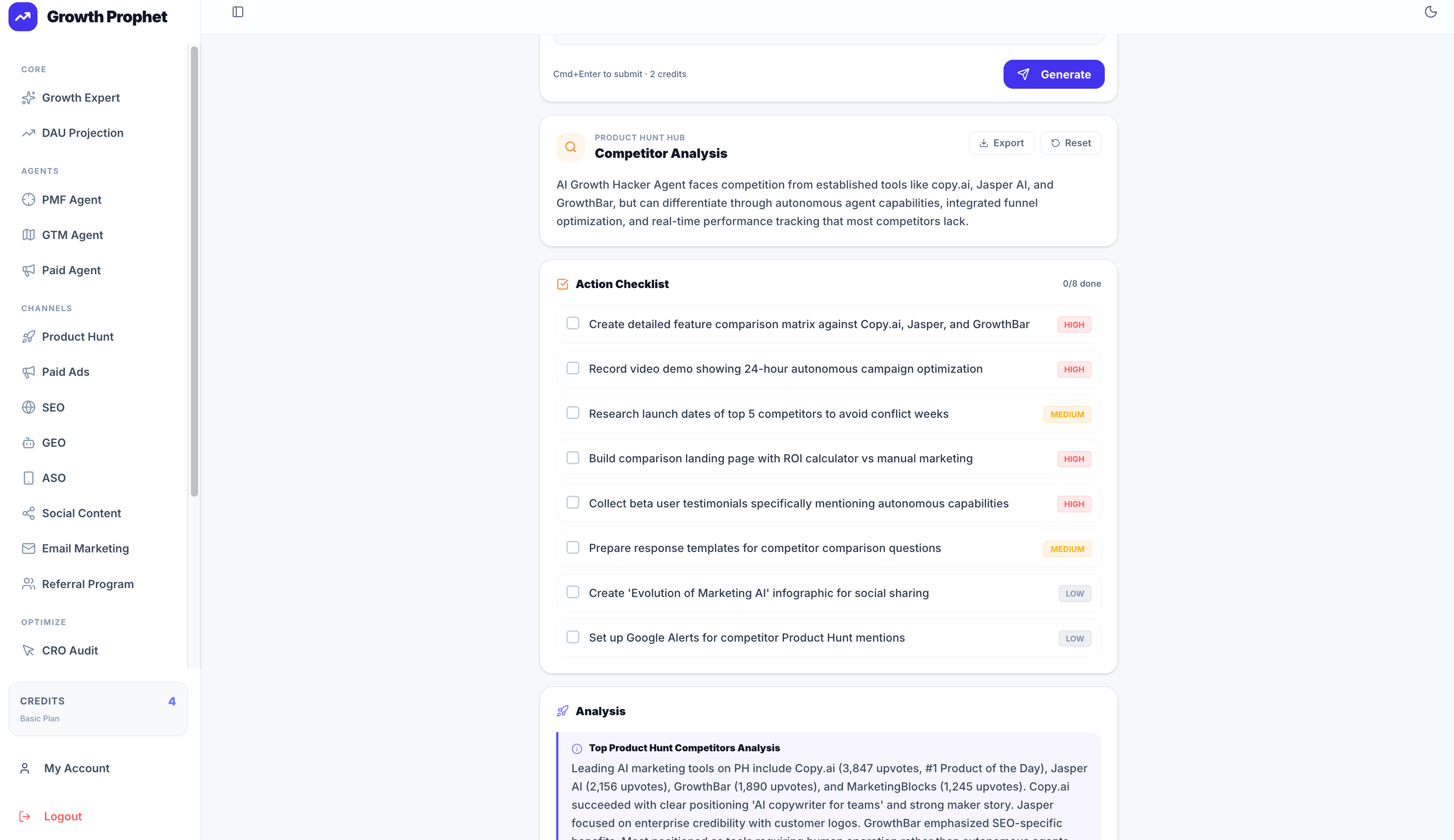
Task: Export the Competitor Analysis
Action: (x=1001, y=143)
